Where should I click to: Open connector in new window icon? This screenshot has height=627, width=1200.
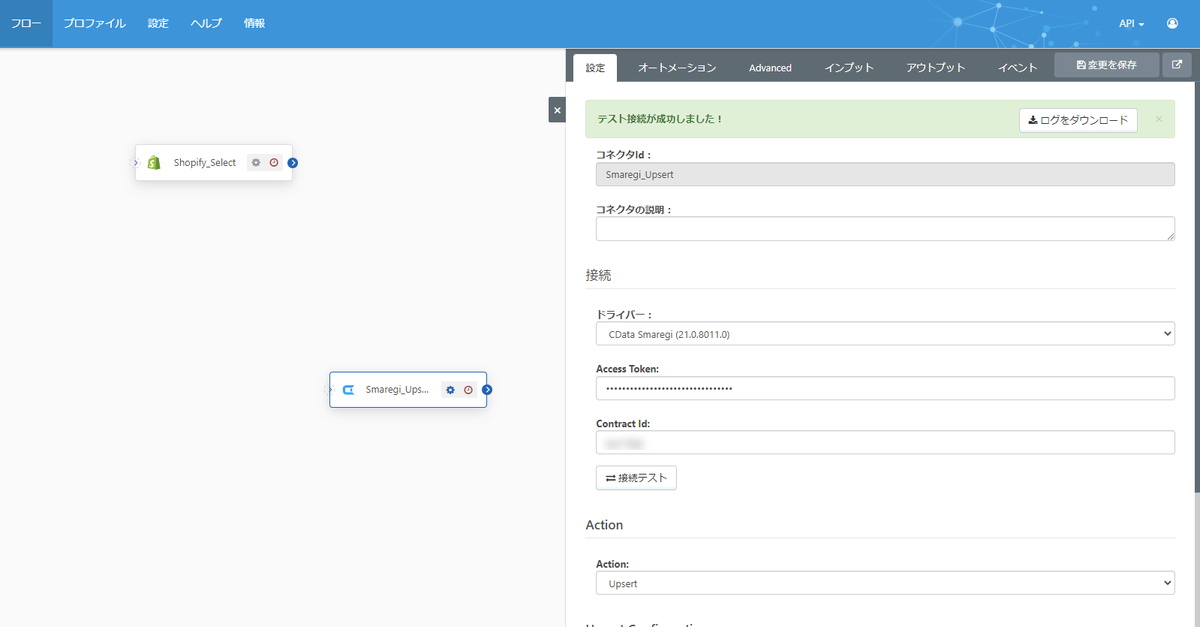(x=1177, y=65)
